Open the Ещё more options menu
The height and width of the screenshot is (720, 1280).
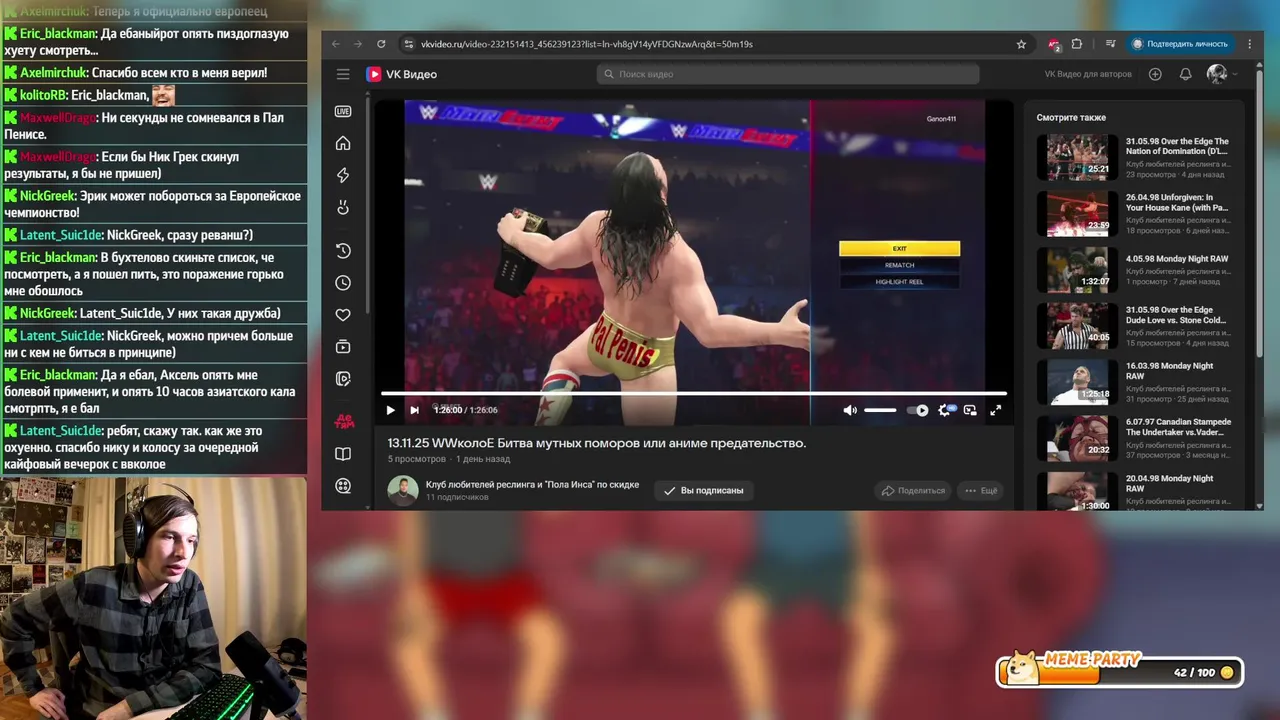pos(981,491)
